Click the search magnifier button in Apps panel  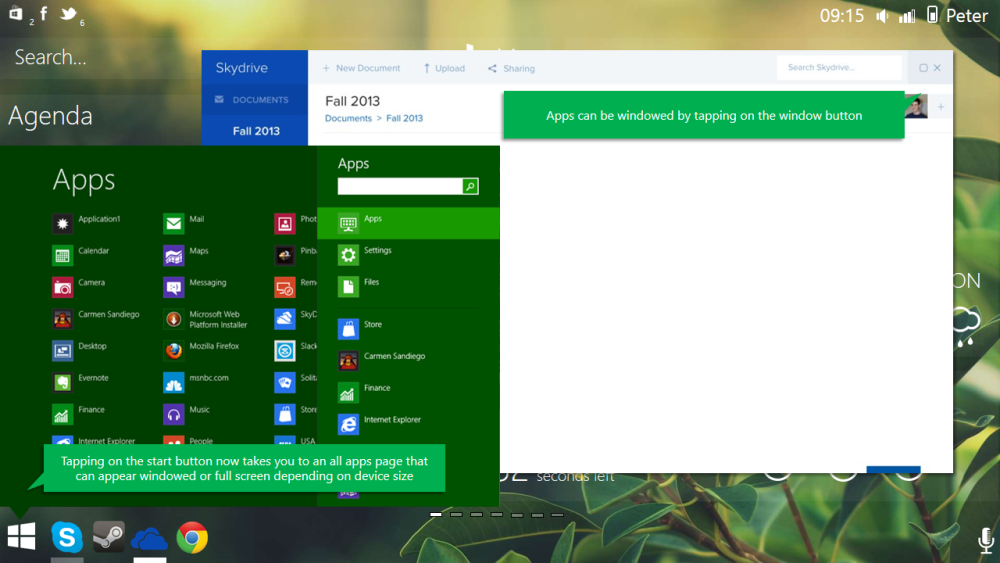(x=470, y=186)
